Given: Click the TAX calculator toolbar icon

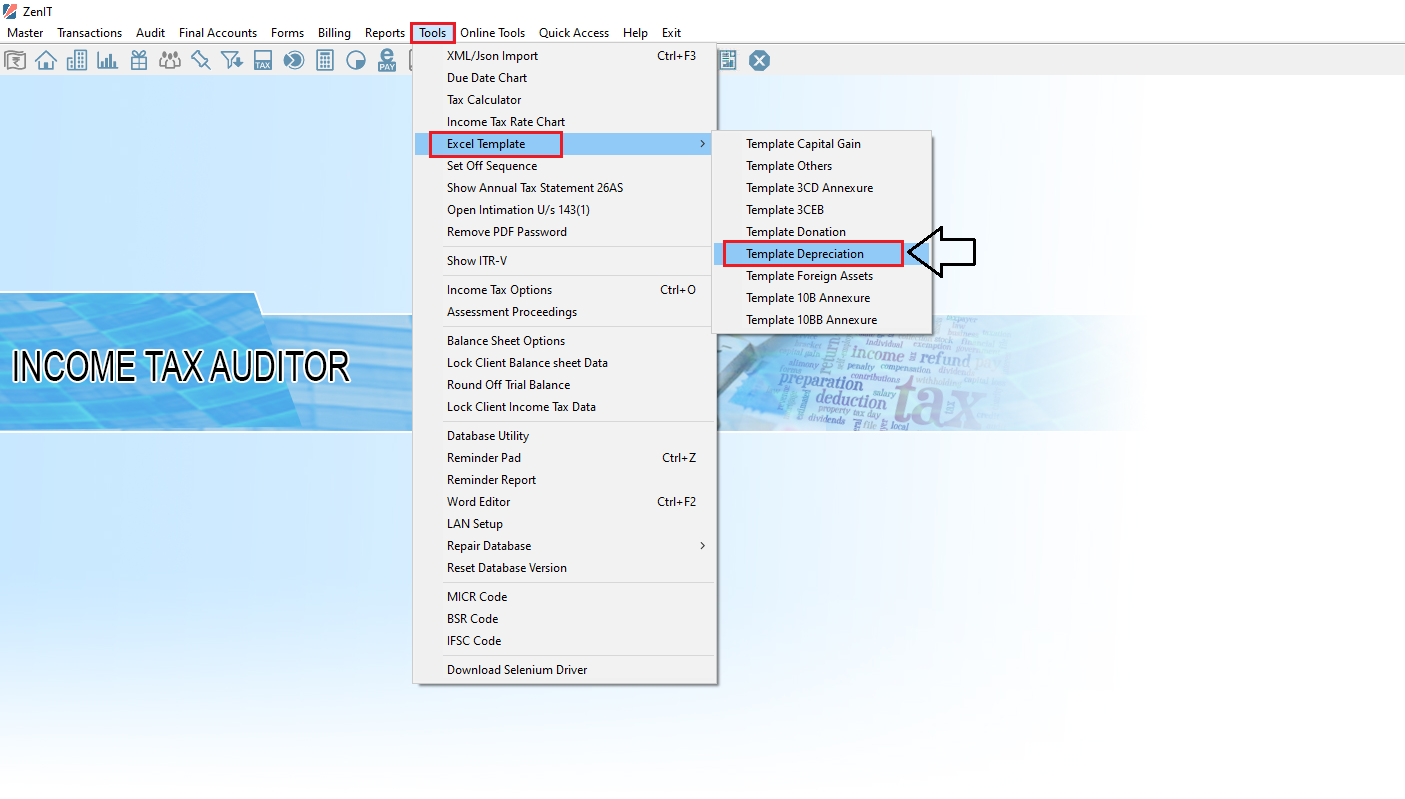Looking at the screenshot, I should 263,61.
